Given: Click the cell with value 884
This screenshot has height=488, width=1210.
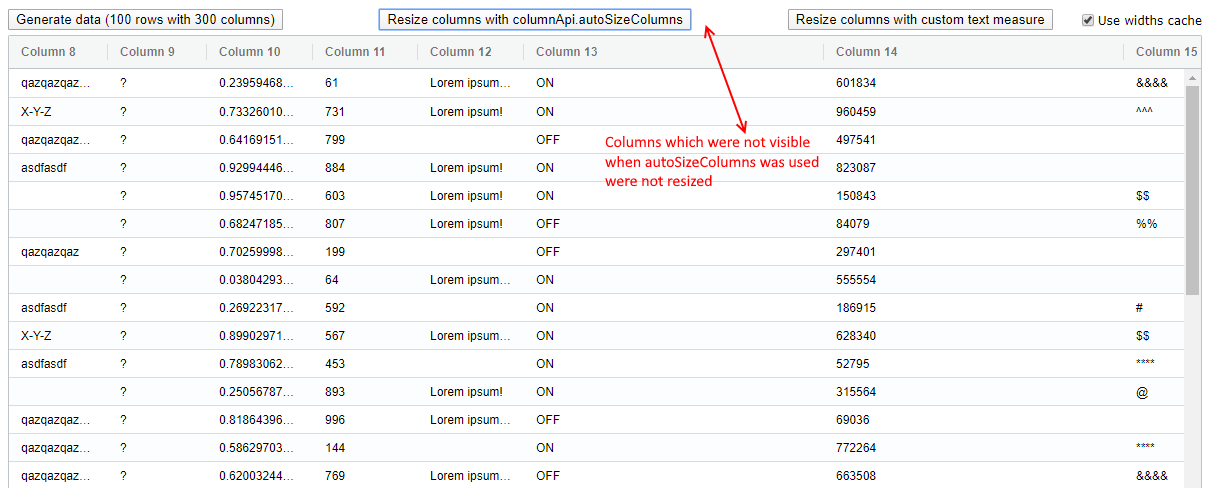Looking at the screenshot, I should click(x=336, y=168).
